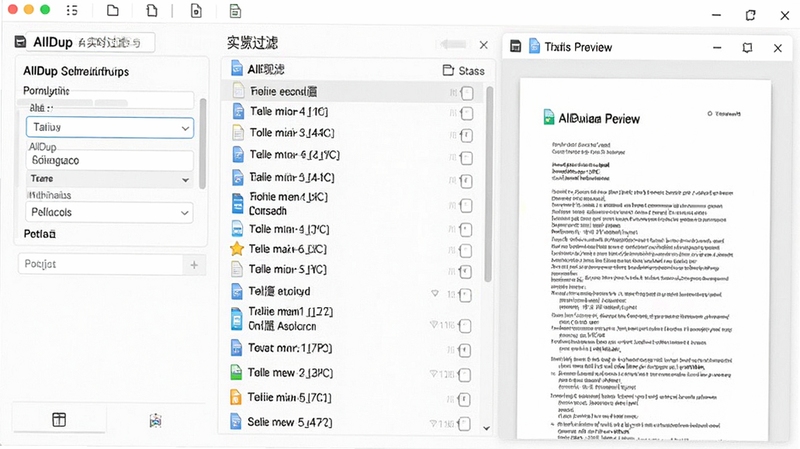The image size is (800, 449).
Task: Toggle checkbox on Telle mew 2 row
Action: (464, 375)
